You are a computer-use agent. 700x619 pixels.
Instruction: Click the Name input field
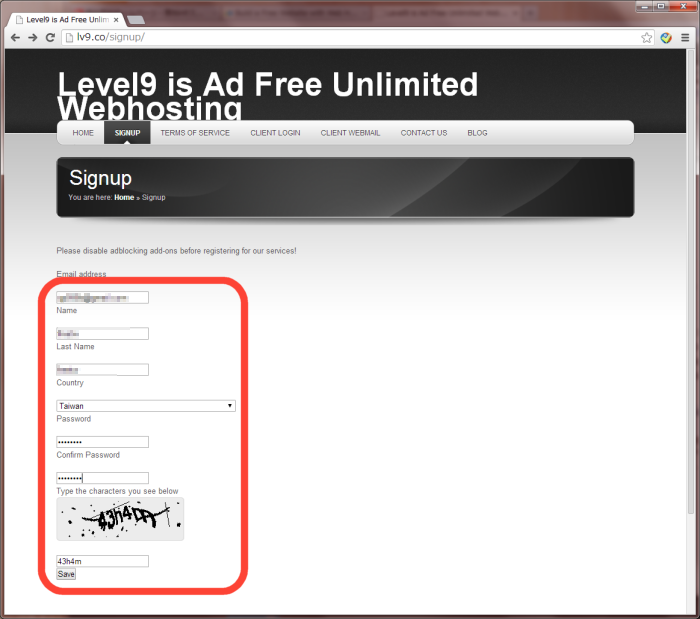(x=102, y=334)
